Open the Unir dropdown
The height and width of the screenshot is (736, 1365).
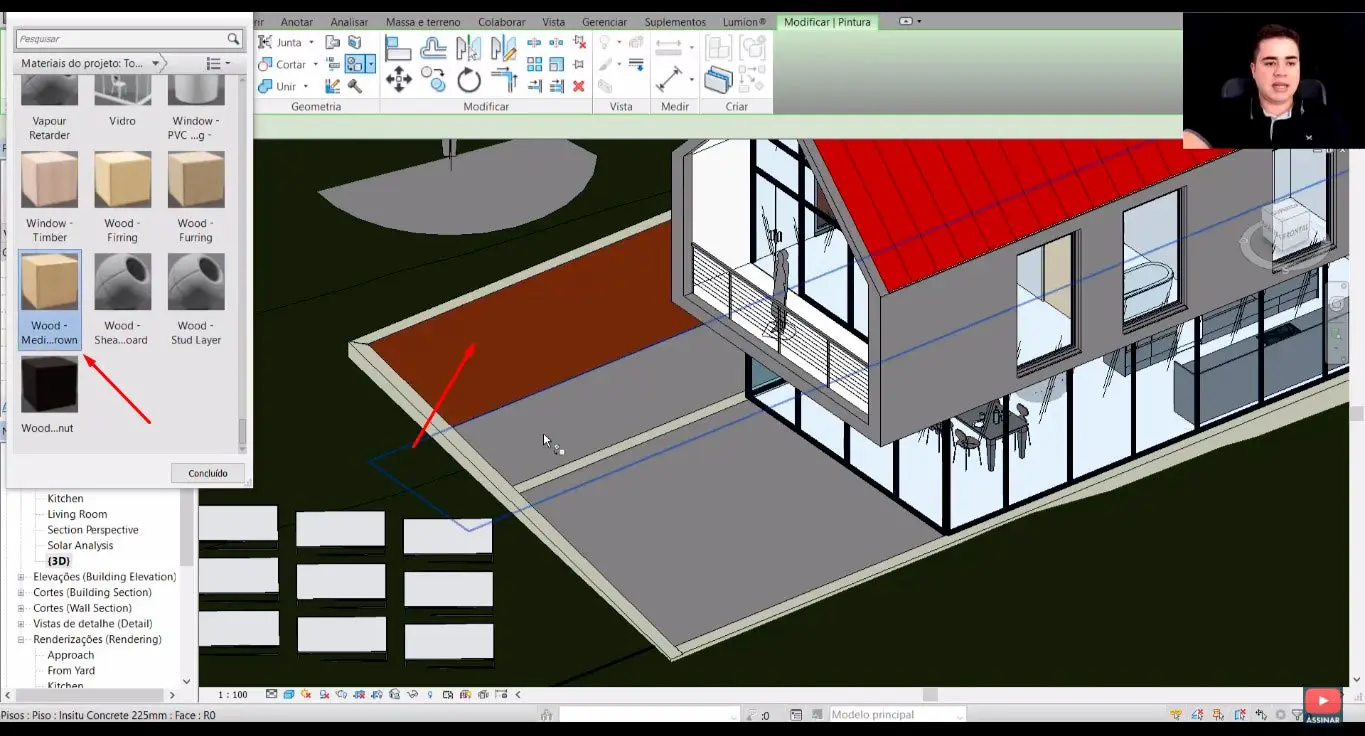[x=305, y=87]
